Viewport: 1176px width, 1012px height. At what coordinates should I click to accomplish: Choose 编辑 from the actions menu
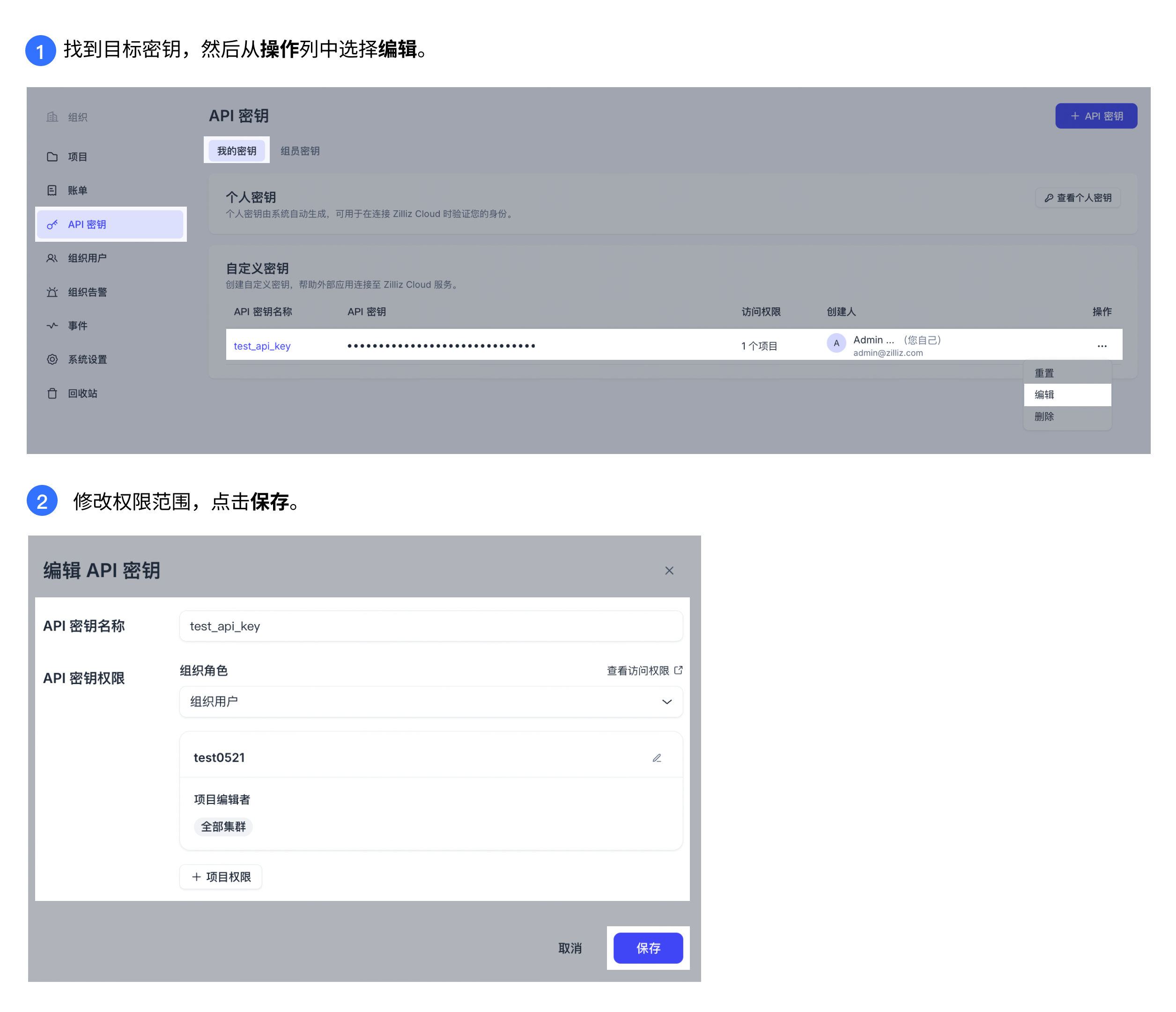(x=1067, y=394)
